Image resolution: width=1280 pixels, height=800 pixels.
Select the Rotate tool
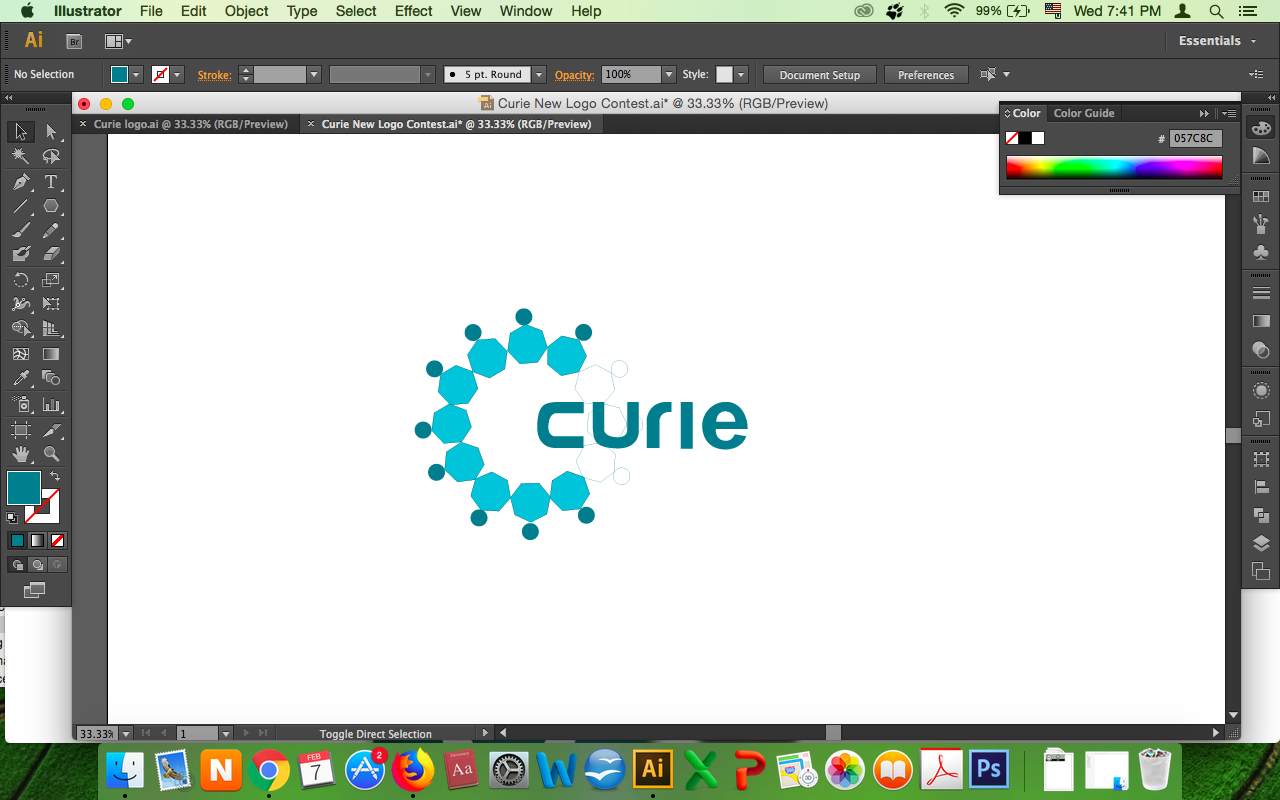(x=20, y=280)
